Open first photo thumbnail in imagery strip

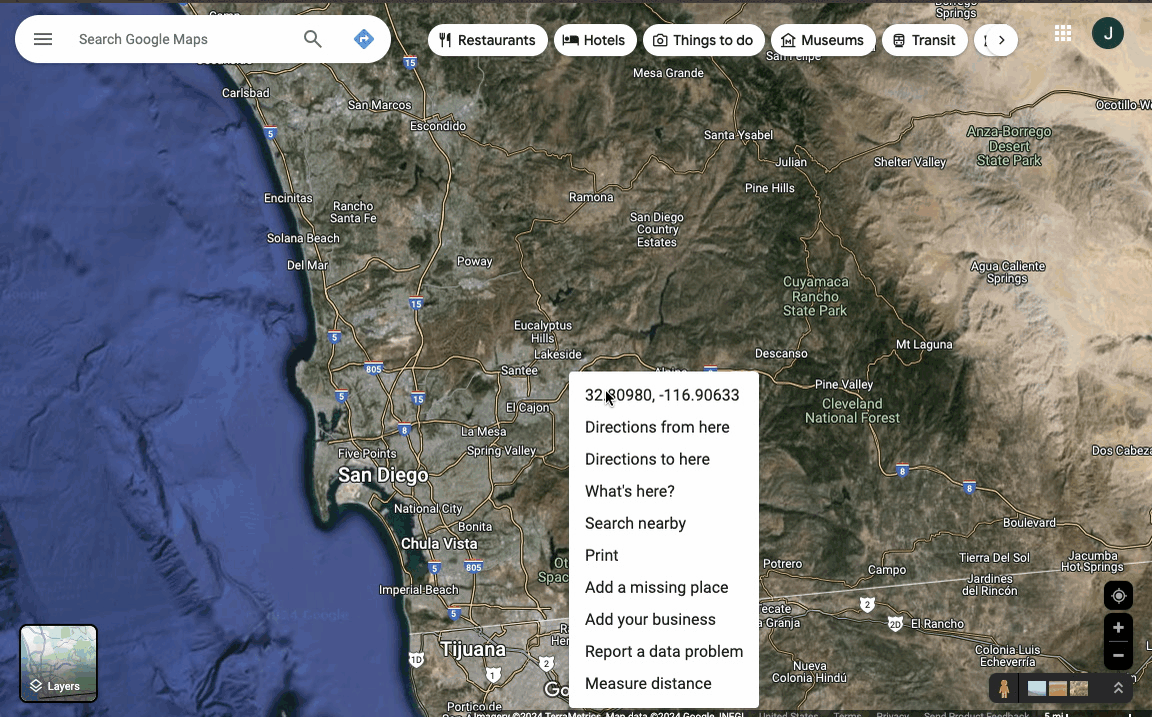click(x=1037, y=688)
